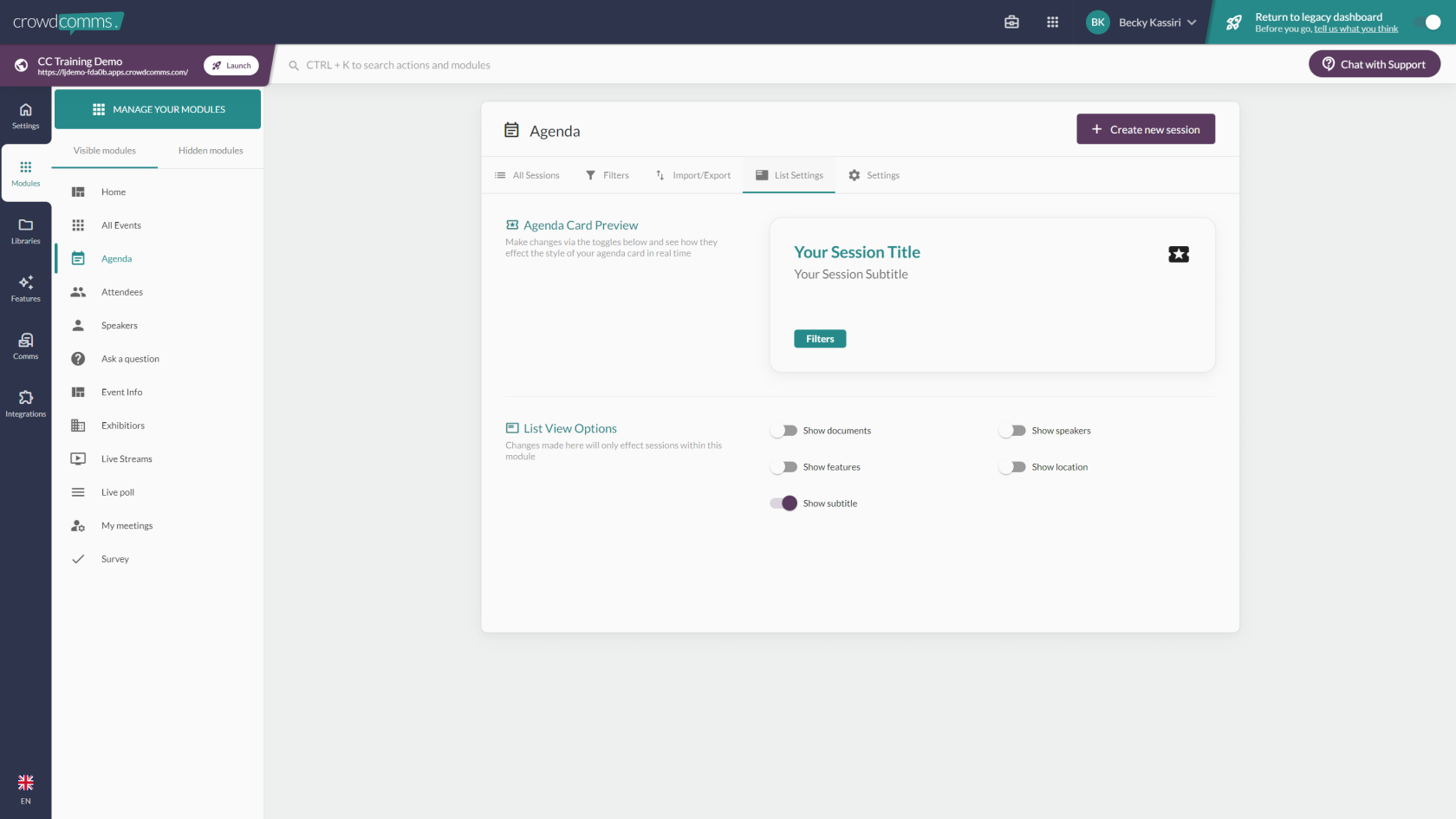
Task: Toggle Show location switch
Action: [x=1012, y=467]
